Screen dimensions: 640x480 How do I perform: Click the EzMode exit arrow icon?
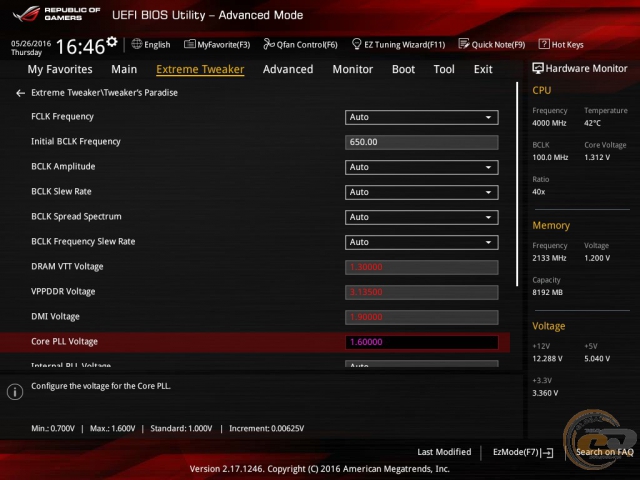(x=547, y=453)
